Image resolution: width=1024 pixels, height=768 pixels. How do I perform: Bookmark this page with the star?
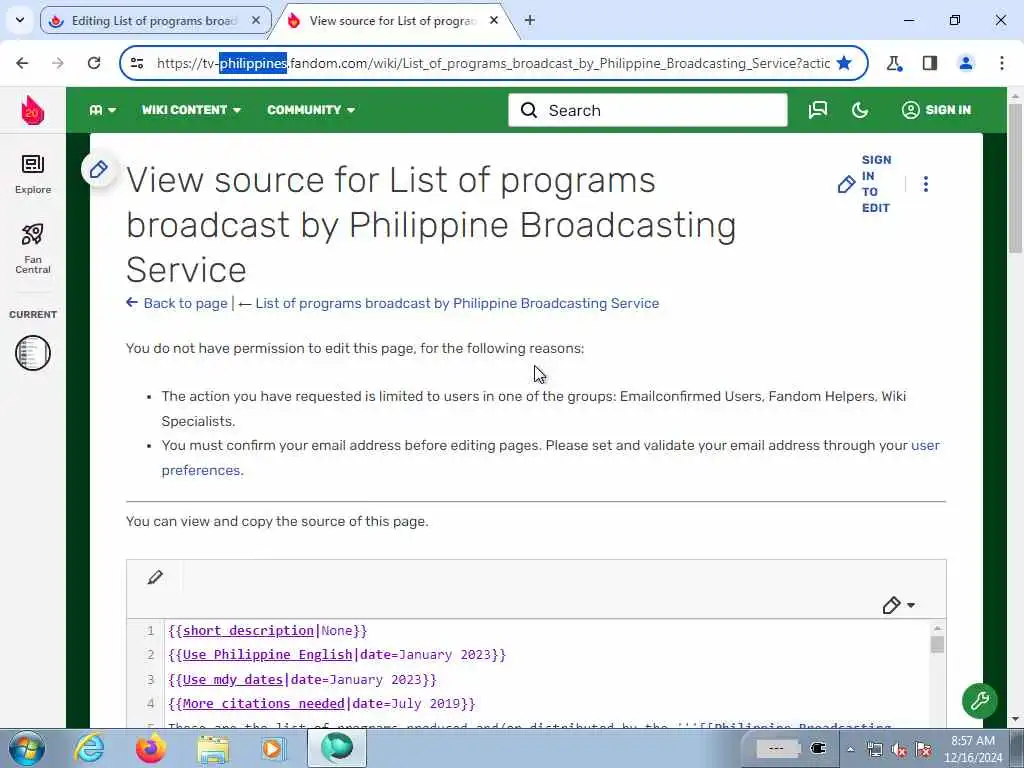844,63
